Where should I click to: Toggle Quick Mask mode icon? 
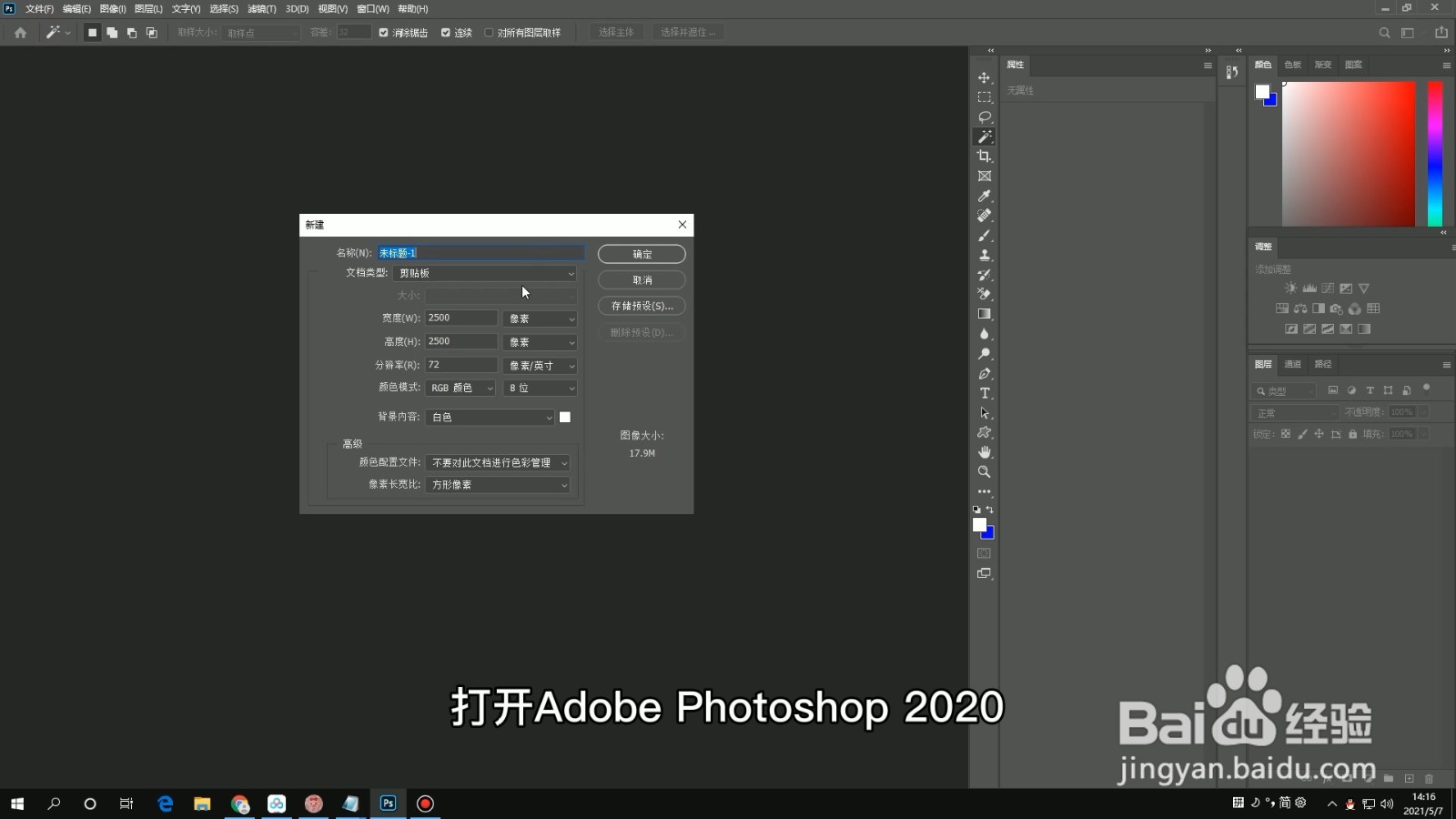984,553
